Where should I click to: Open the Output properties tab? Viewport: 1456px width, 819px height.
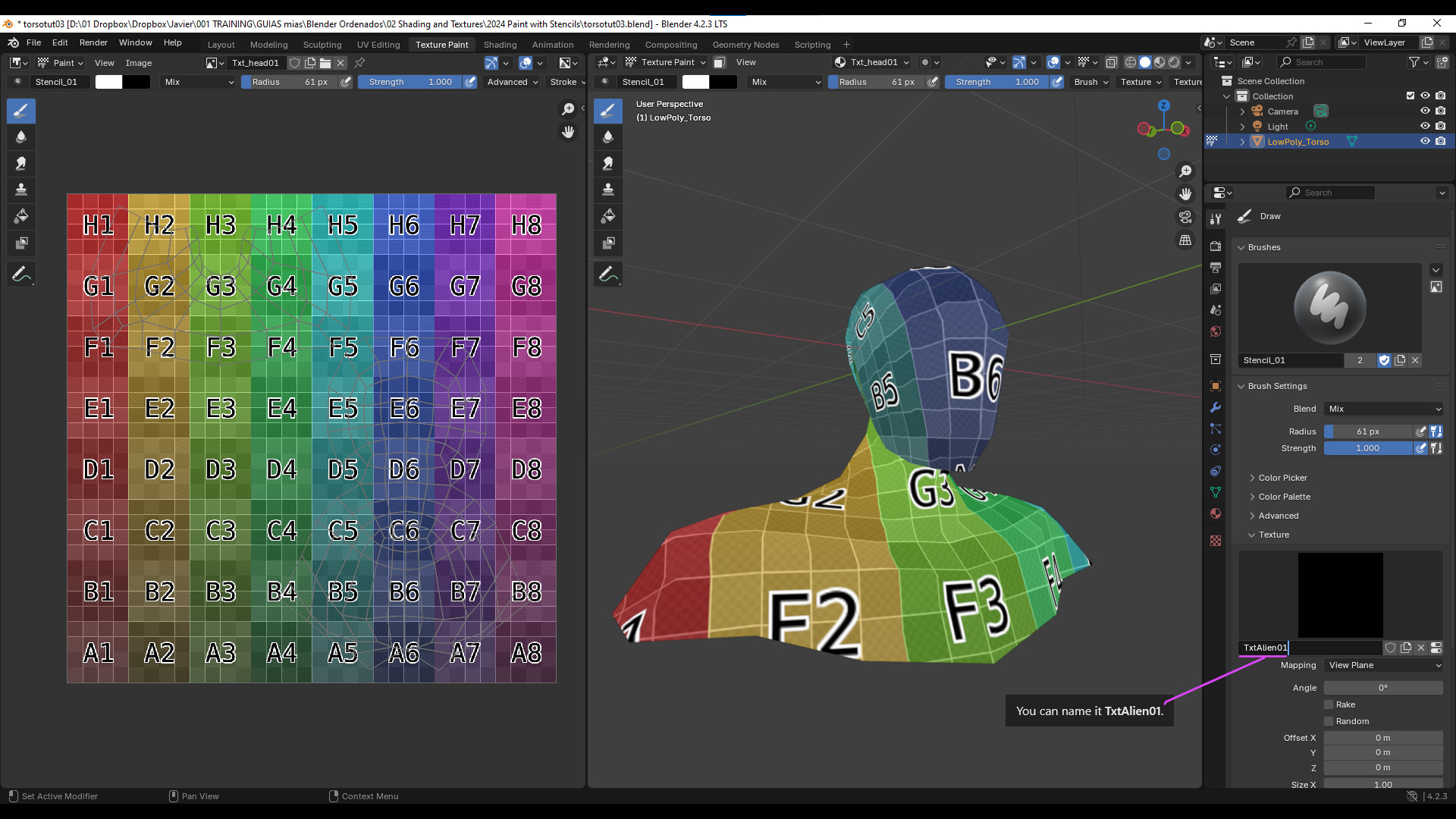[1216, 268]
